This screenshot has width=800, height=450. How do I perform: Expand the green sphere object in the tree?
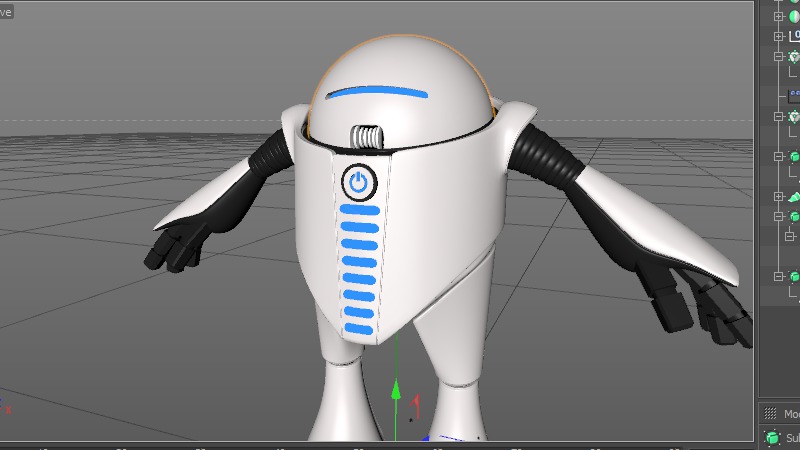(778, 15)
